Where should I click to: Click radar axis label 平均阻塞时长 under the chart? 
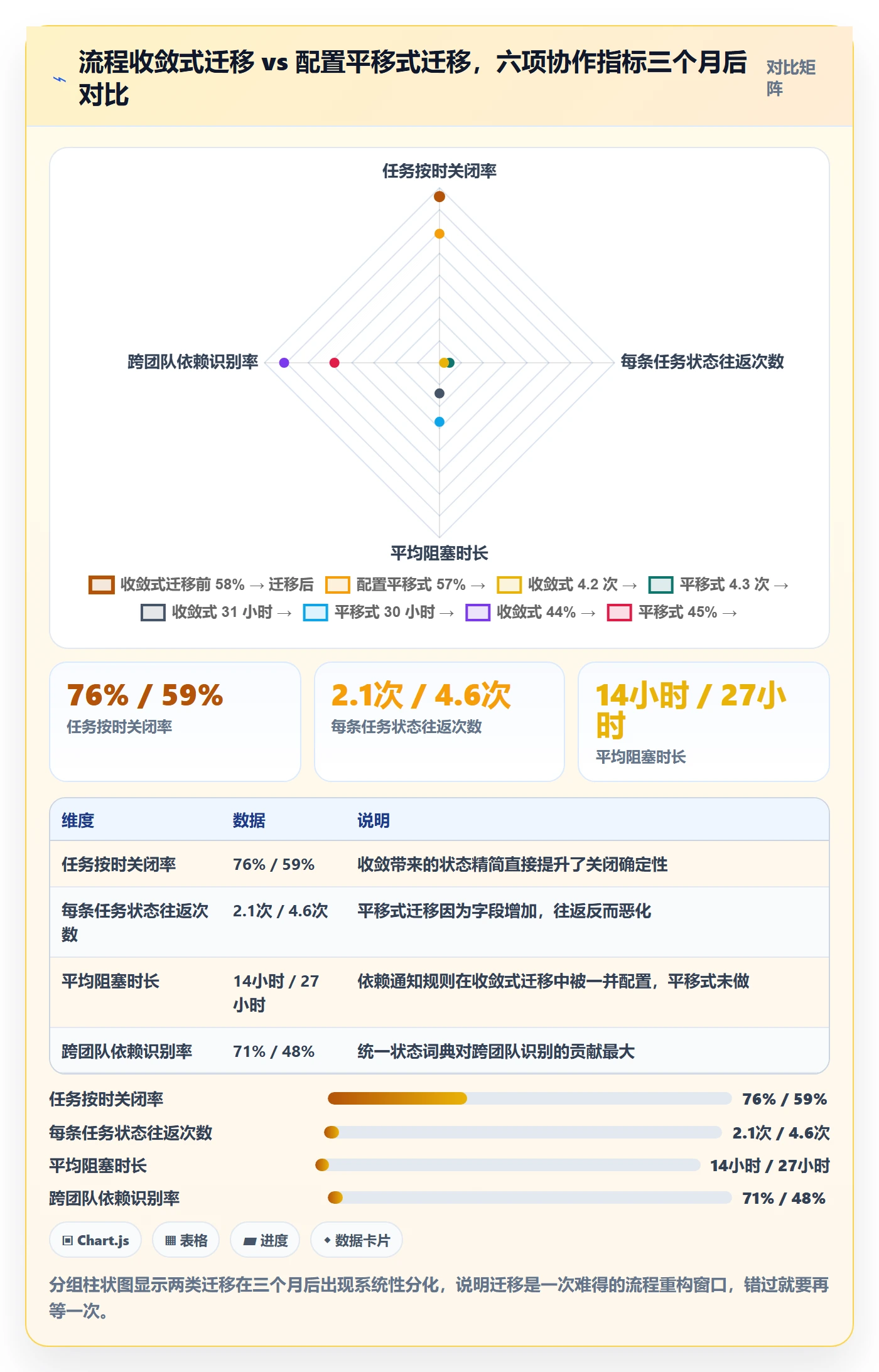point(439,553)
